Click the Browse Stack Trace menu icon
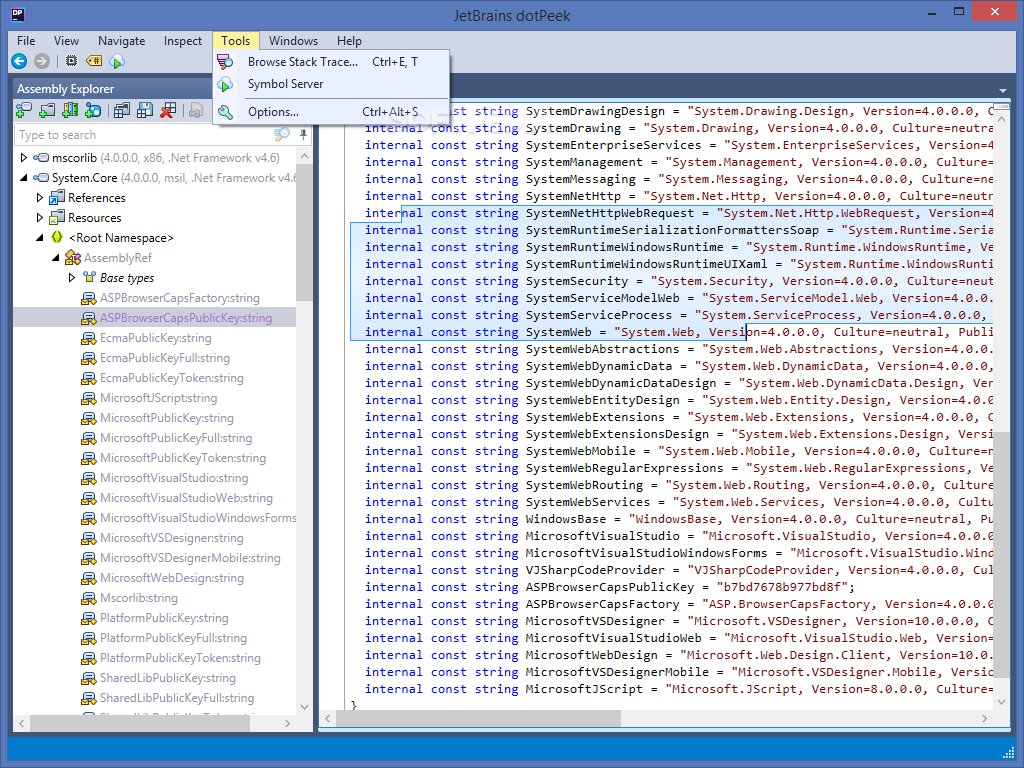 click(225, 62)
